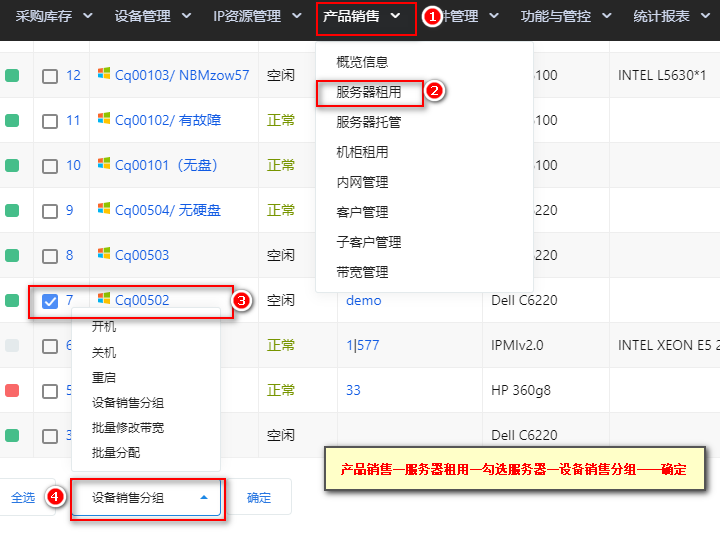Click Windows icon next to Cq00102 有故障
This screenshot has height=538, width=720.
[103, 119]
